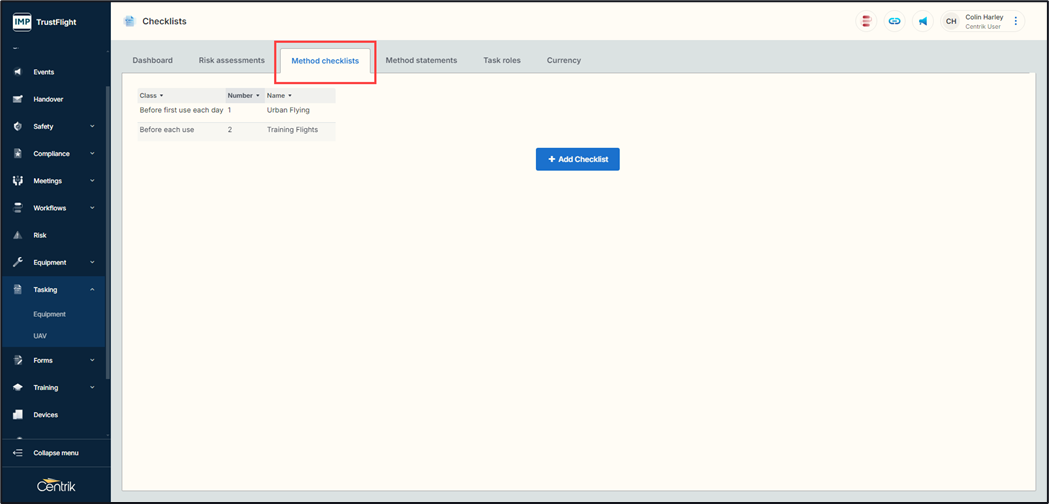Expand the Safety menu chevron
The image size is (1049, 504).
(x=92, y=127)
